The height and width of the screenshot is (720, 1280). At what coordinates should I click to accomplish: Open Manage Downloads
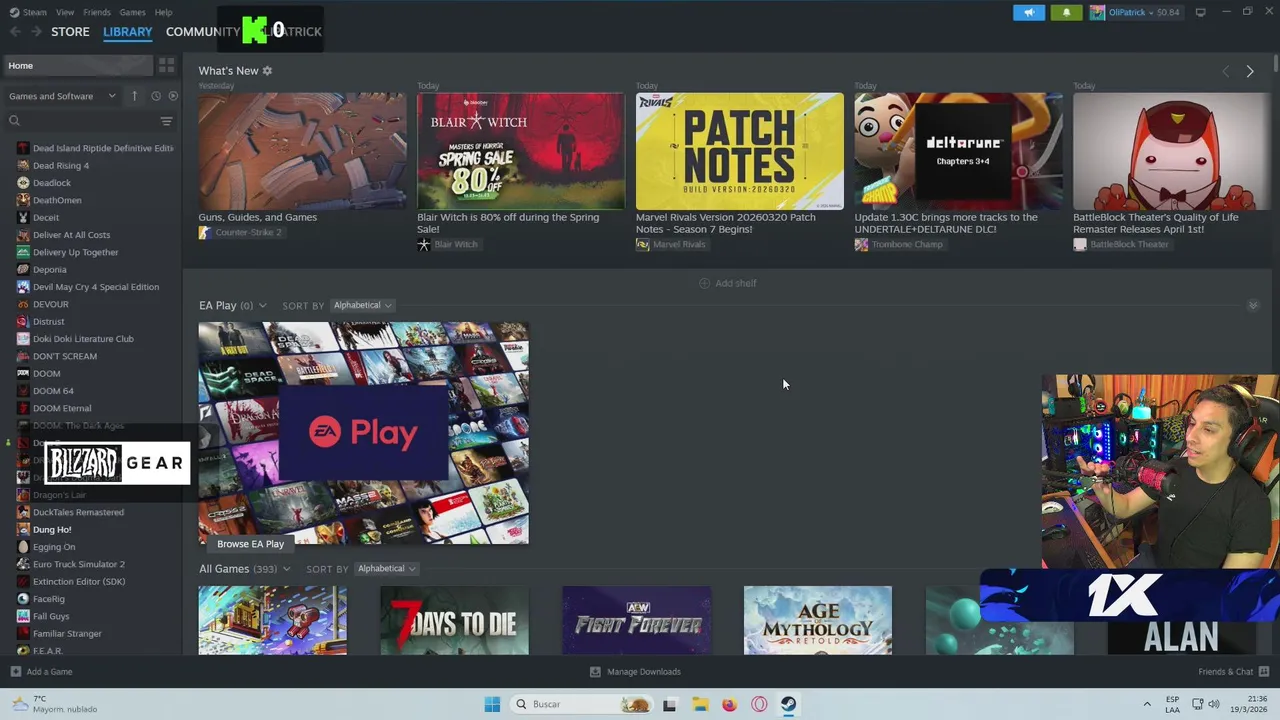pyautogui.click(x=635, y=672)
